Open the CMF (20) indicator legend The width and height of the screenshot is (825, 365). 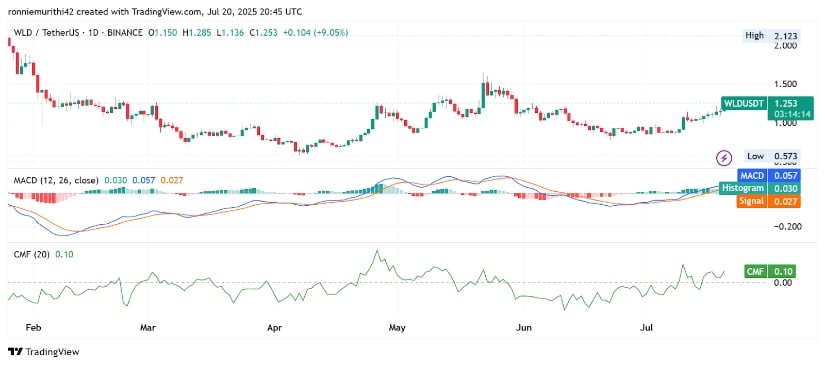click(29, 255)
